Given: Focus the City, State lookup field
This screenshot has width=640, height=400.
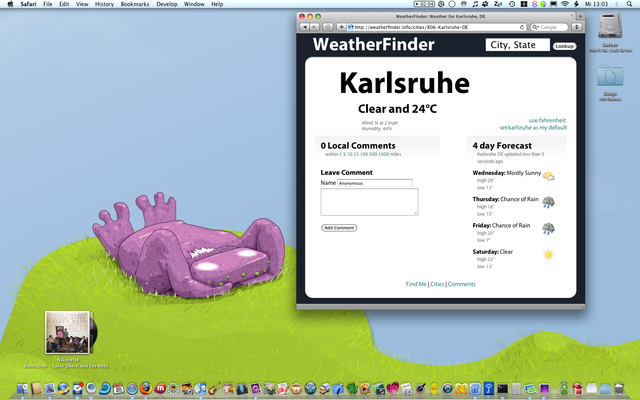Looking at the screenshot, I should [x=518, y=45].
